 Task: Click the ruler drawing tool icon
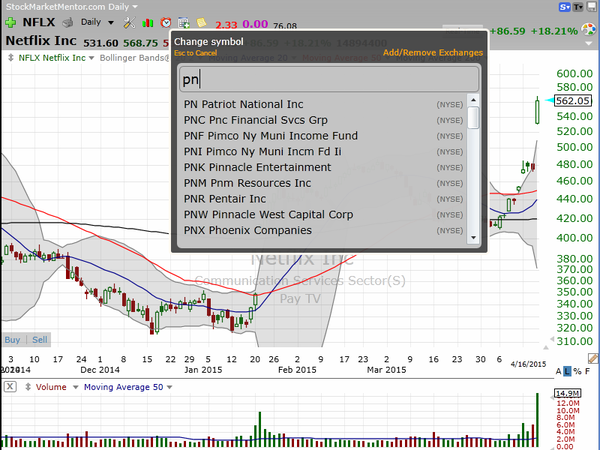pos(593,358)
